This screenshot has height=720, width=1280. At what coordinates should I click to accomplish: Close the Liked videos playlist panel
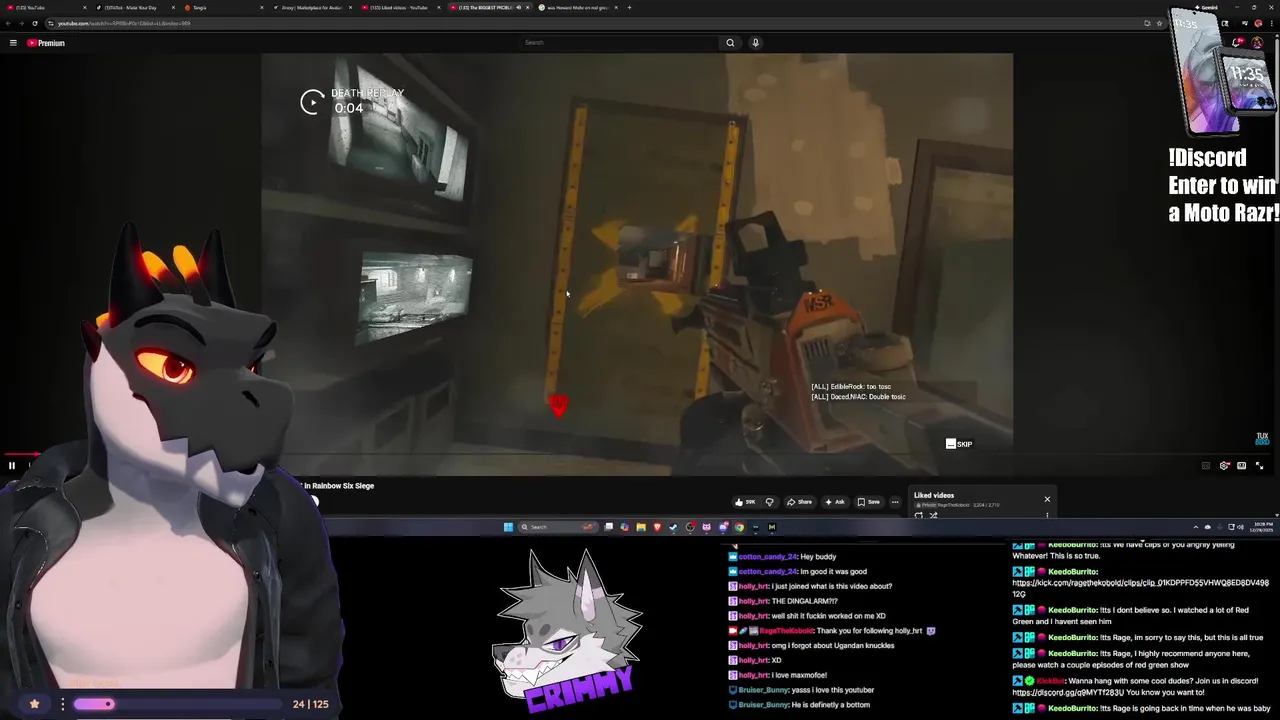1047,499
